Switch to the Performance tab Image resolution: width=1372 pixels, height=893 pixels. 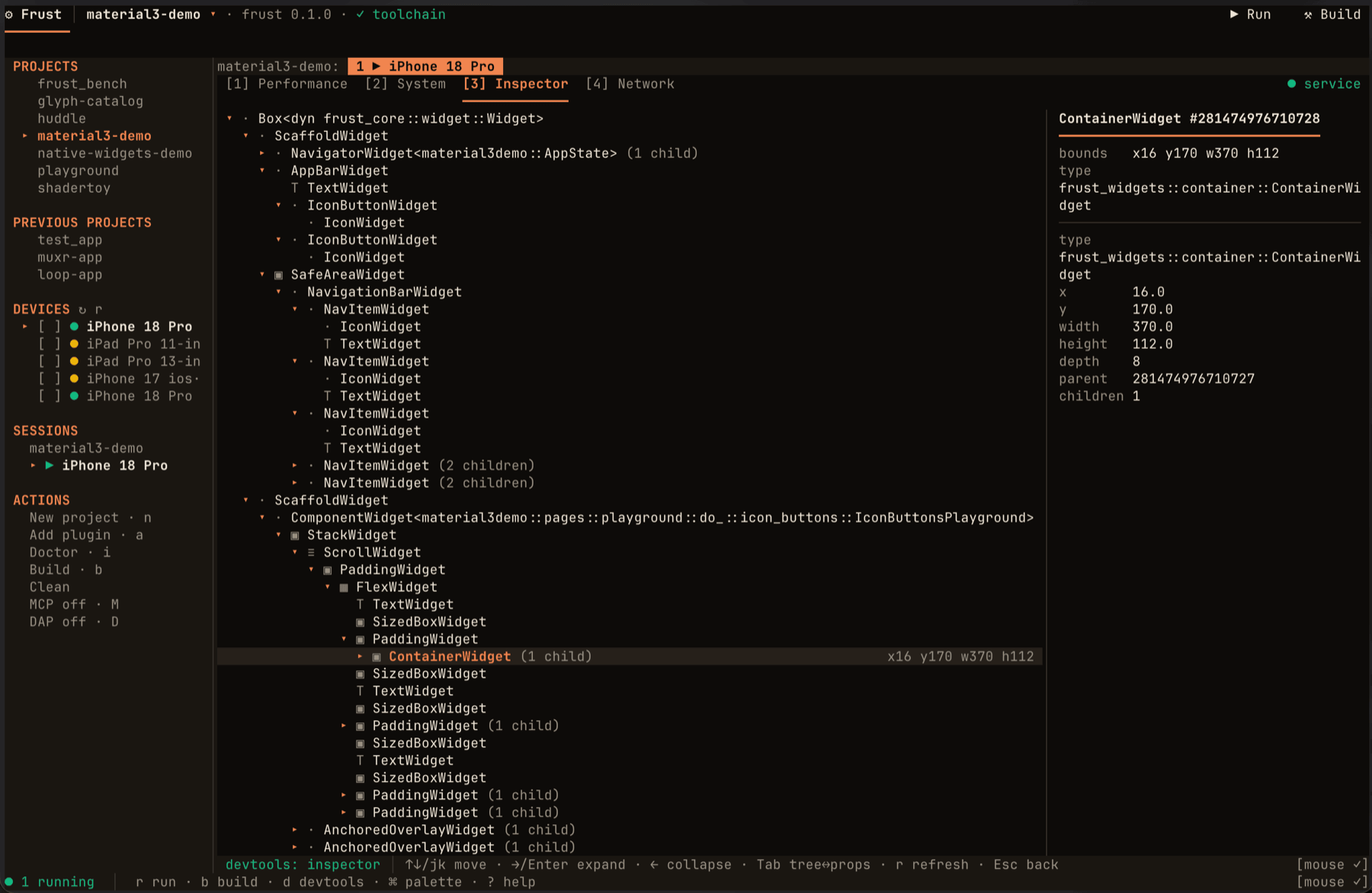point(287,84)
